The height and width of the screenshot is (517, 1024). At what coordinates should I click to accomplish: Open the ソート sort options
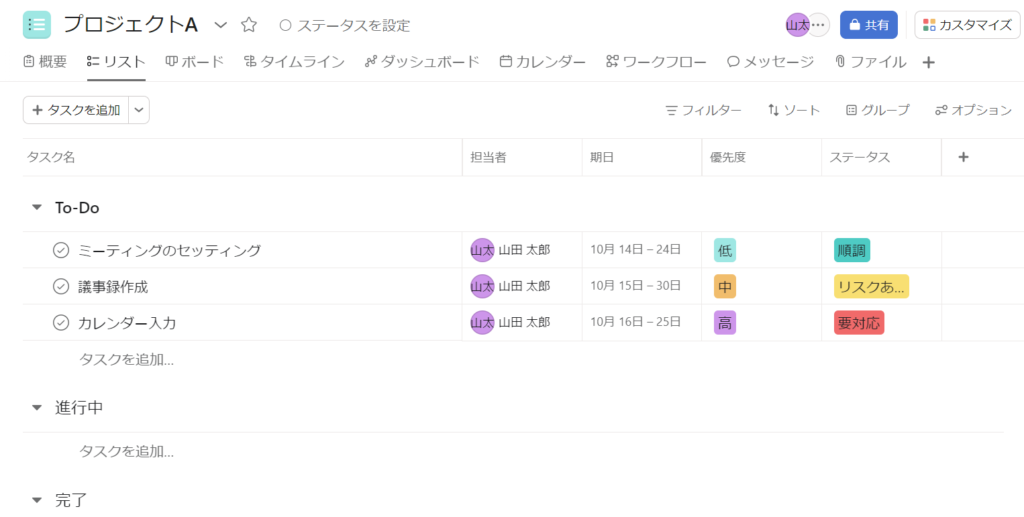click(x=794, y=110)
